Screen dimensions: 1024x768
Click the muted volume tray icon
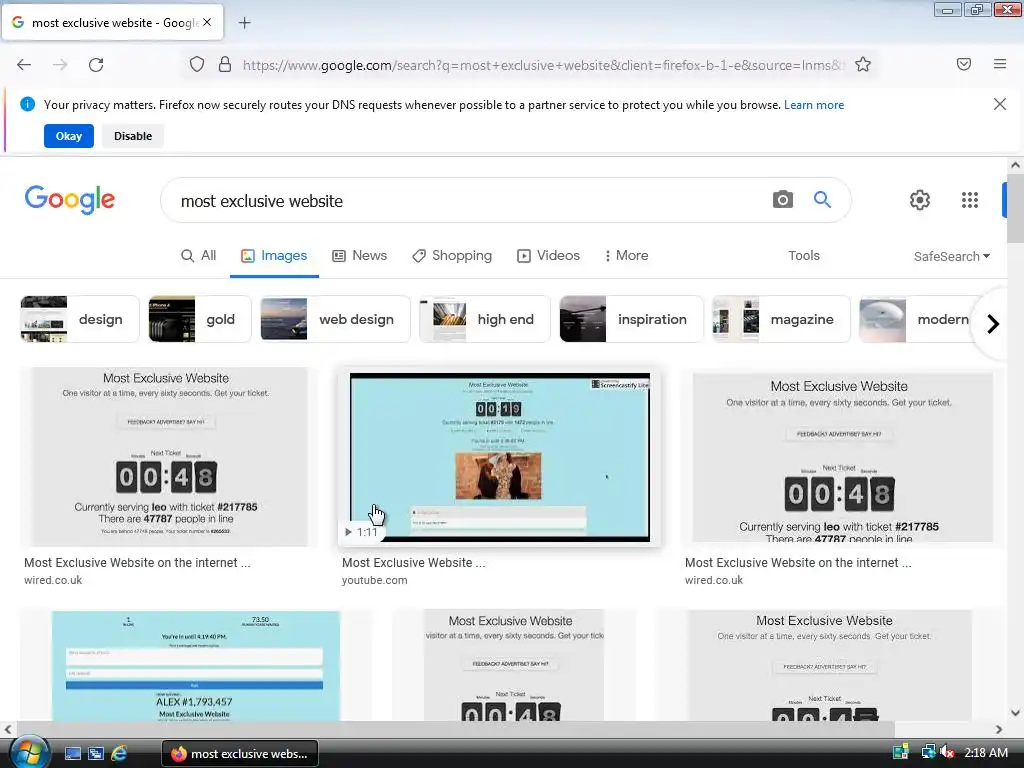tap(947, 752)
